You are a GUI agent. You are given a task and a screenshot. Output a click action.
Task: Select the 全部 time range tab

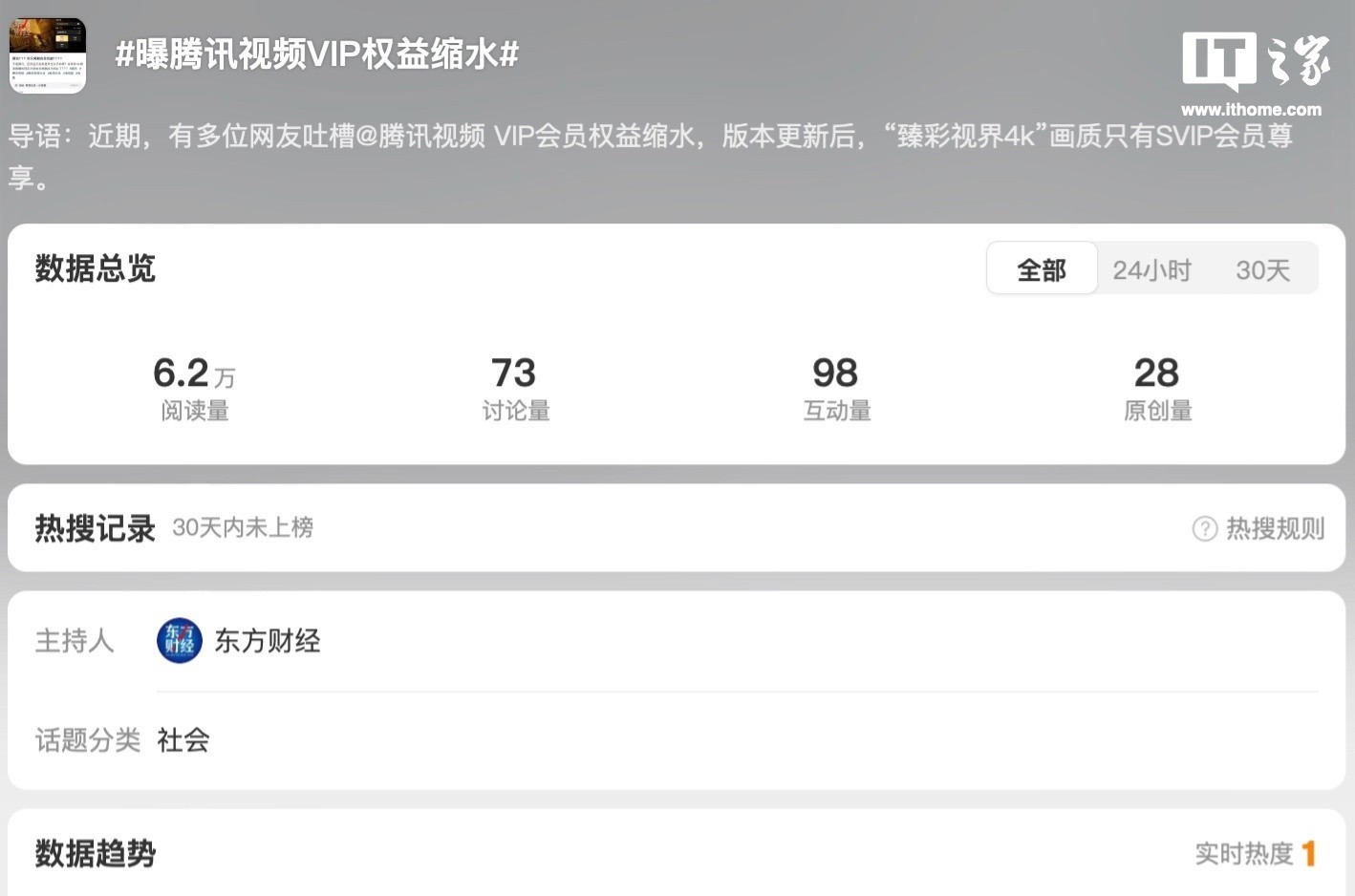pyautogui.click(x=1042, y=269)
